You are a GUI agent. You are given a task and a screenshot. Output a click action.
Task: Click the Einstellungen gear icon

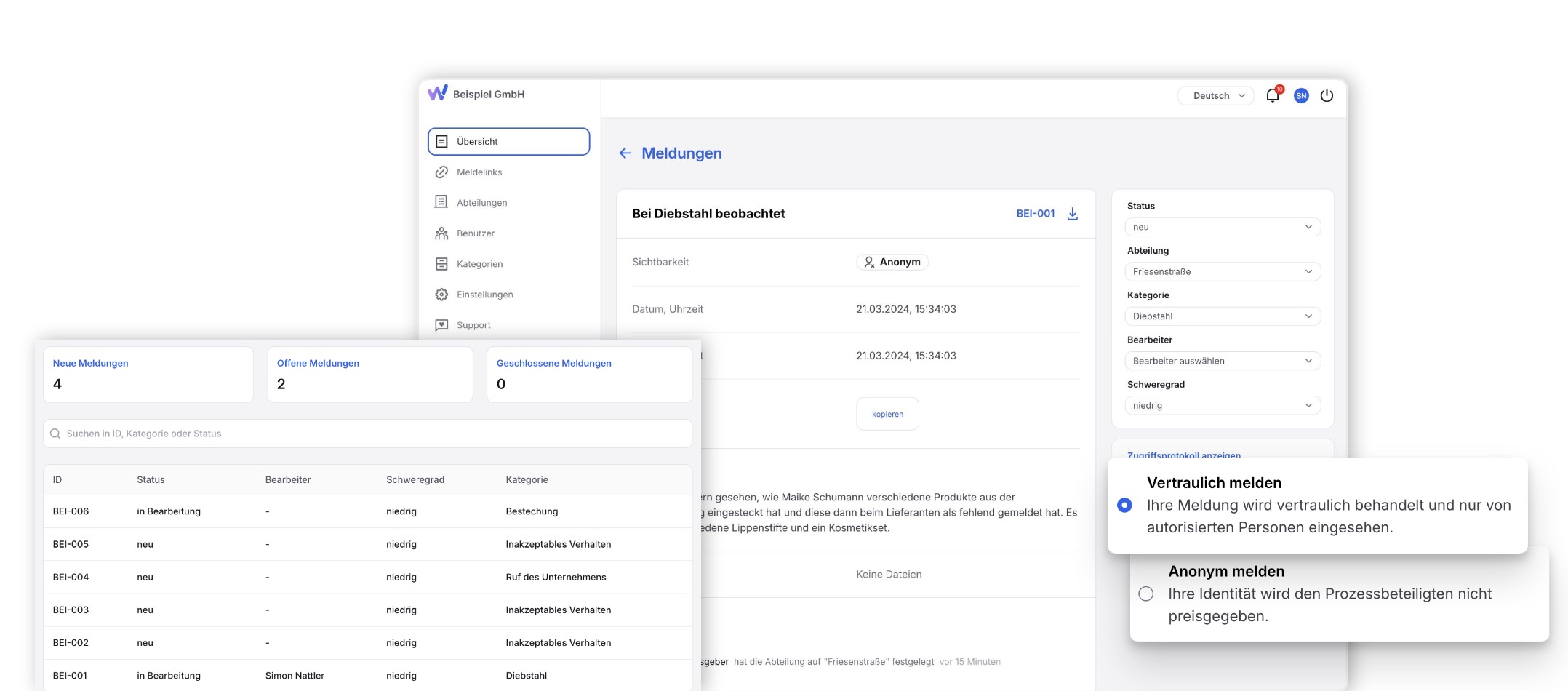pos(441,295)
